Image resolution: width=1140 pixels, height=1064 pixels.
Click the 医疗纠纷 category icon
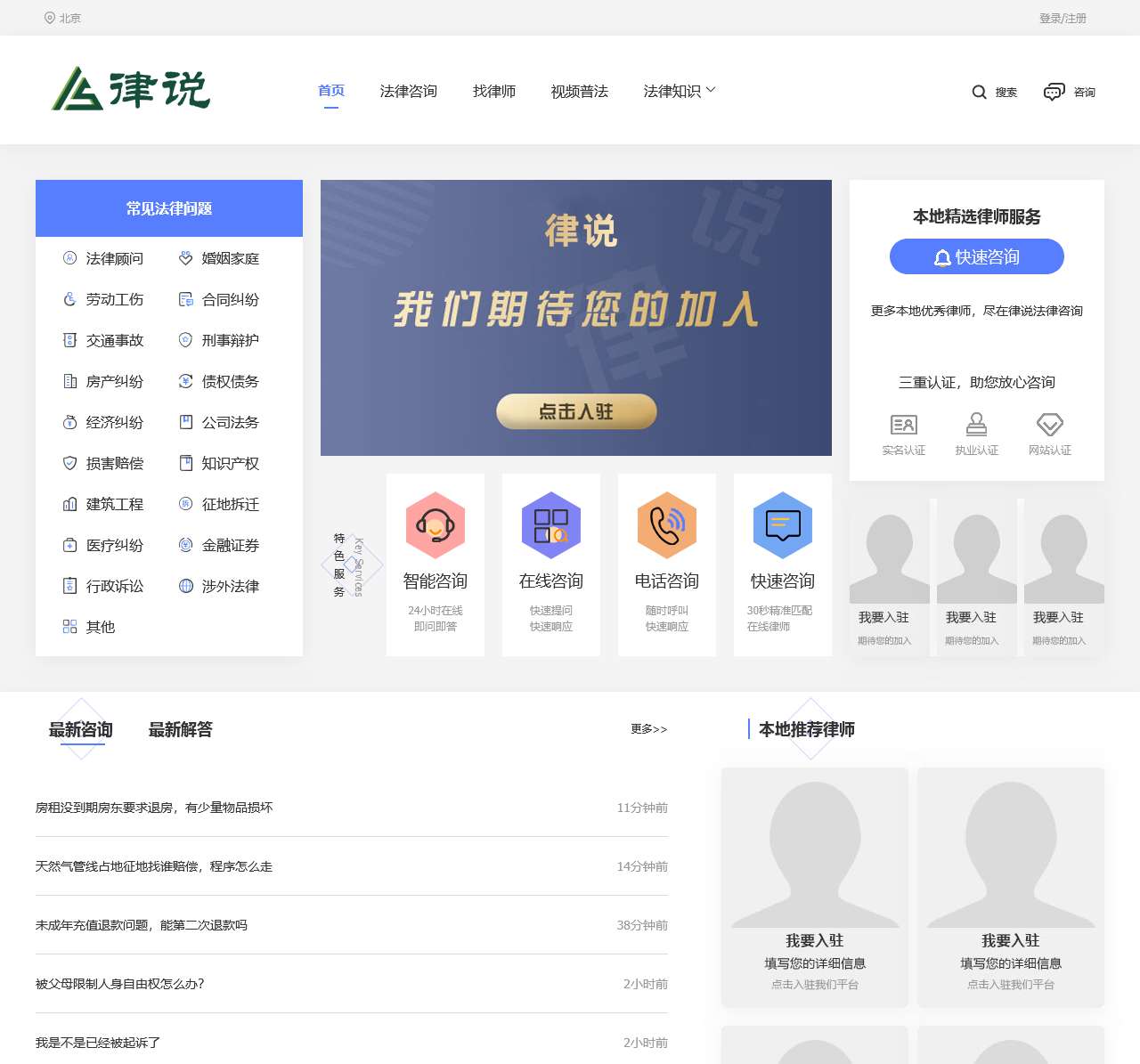70,545
